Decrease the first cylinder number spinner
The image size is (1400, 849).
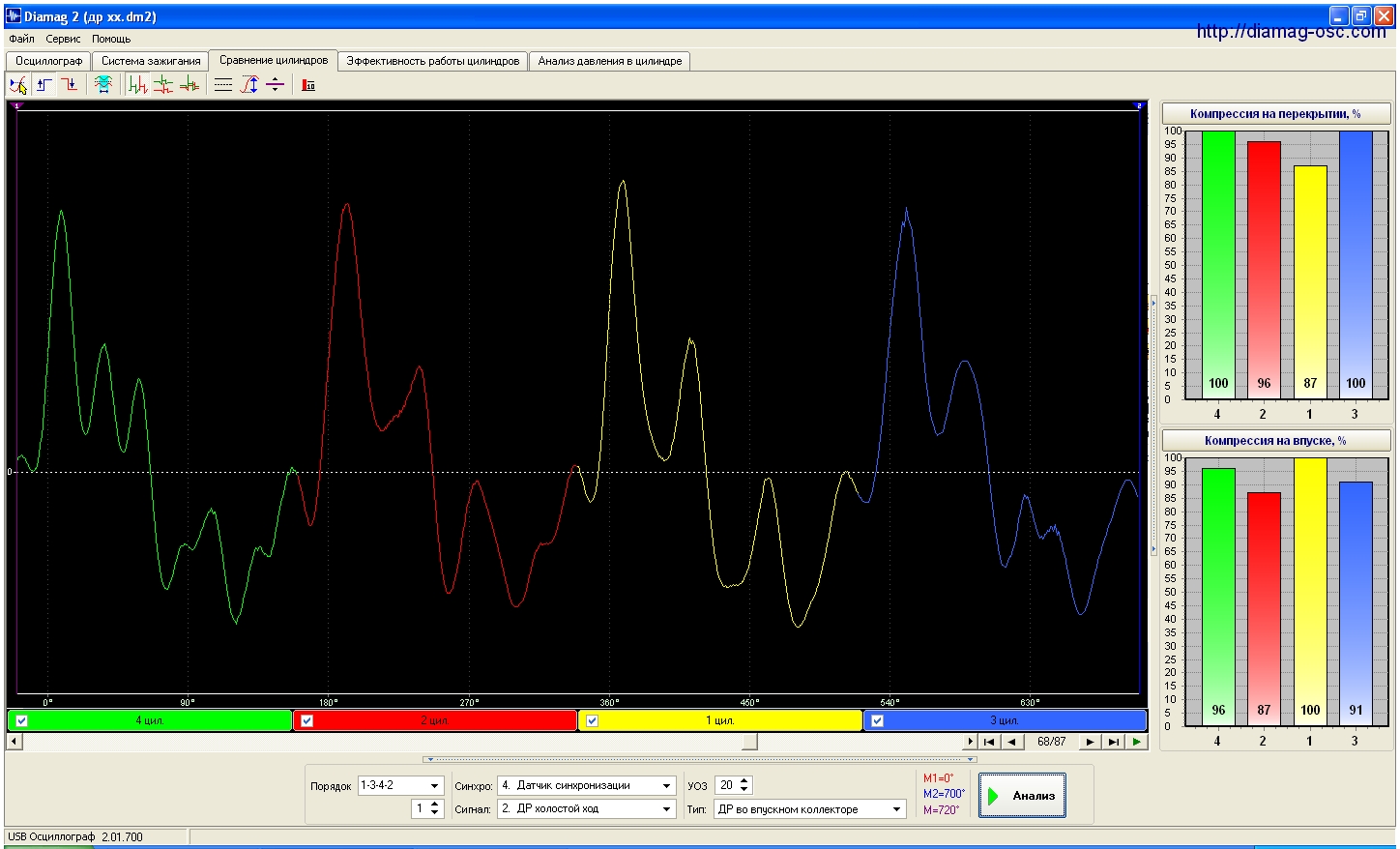tap(435, 813)
